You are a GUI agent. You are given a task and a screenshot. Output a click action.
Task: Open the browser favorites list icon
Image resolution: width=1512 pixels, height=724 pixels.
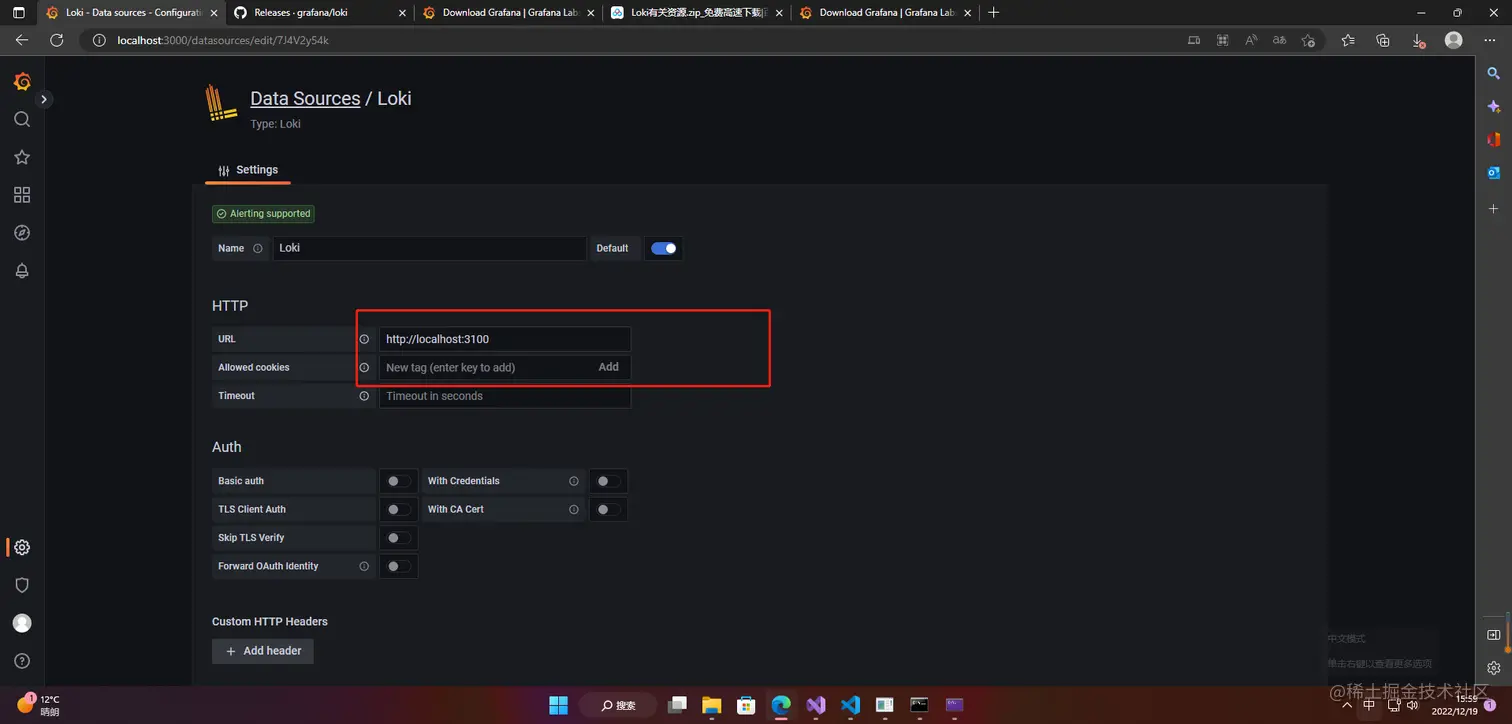1348,40
